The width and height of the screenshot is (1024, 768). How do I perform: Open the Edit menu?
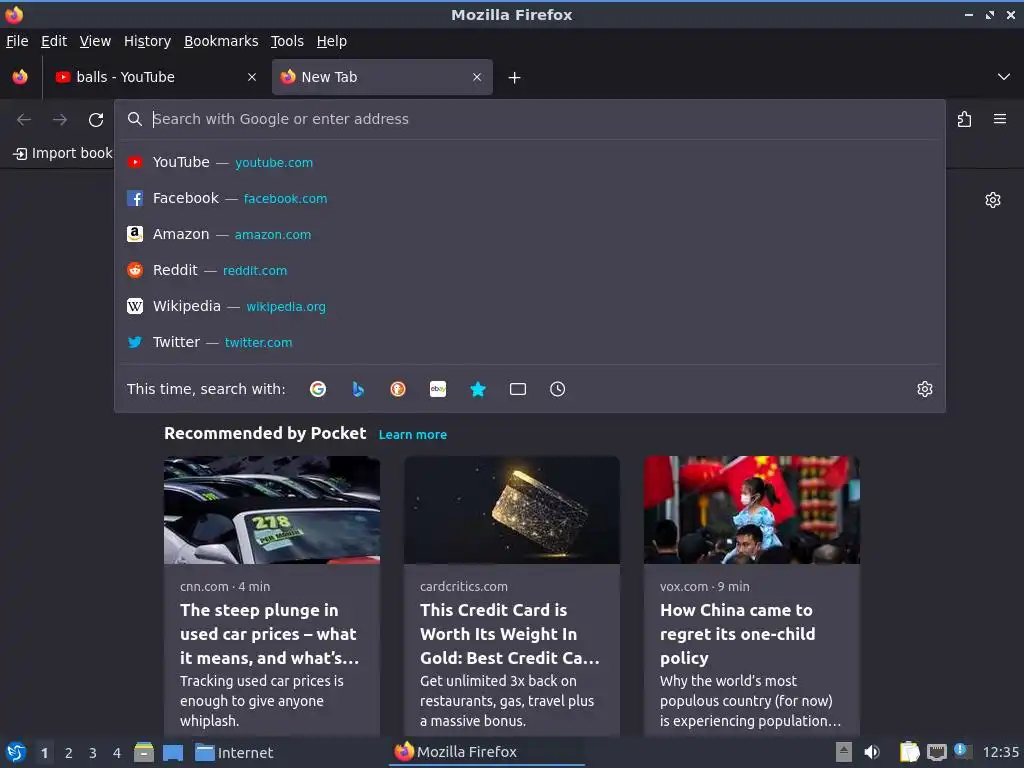54,41
